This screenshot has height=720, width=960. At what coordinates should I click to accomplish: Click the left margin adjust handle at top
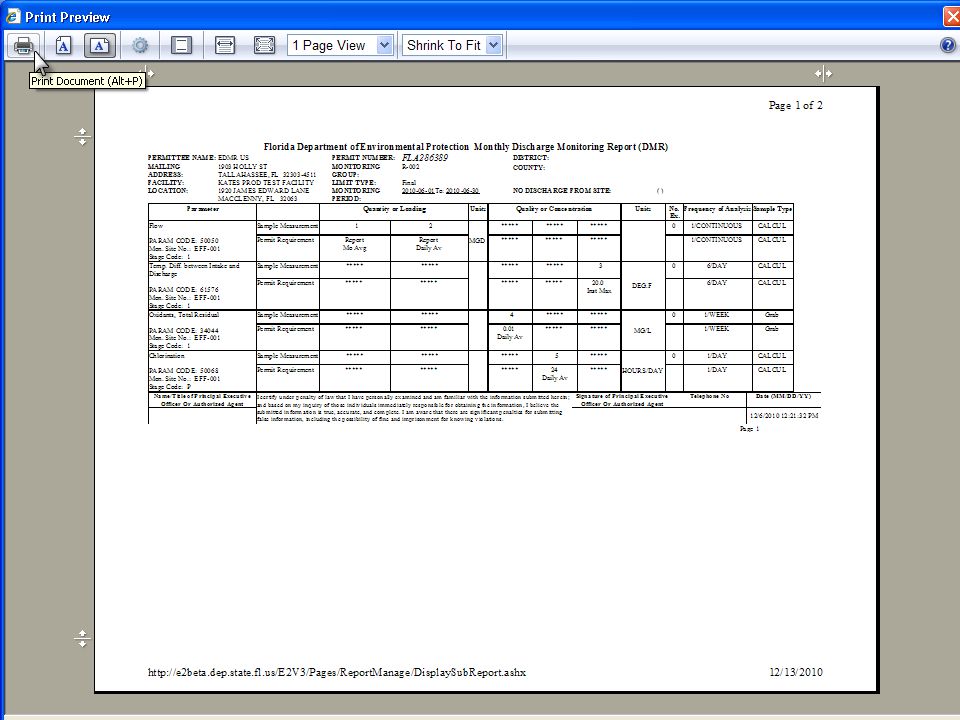(149, 74)
